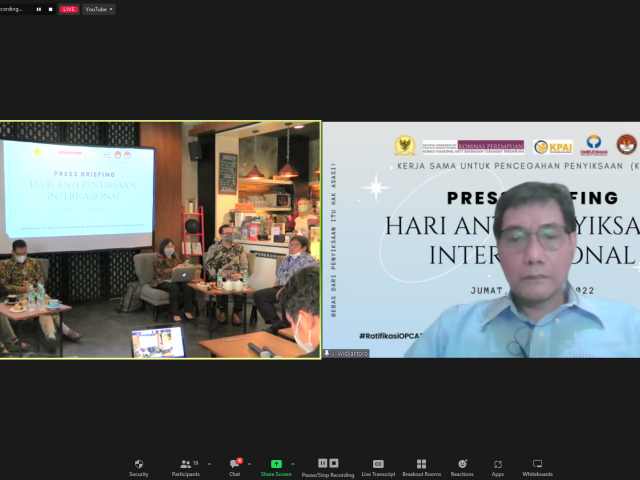This screenshot has height=480, width=640.
Task: Stop recording from top-left indicator
Action: [51, 9]
